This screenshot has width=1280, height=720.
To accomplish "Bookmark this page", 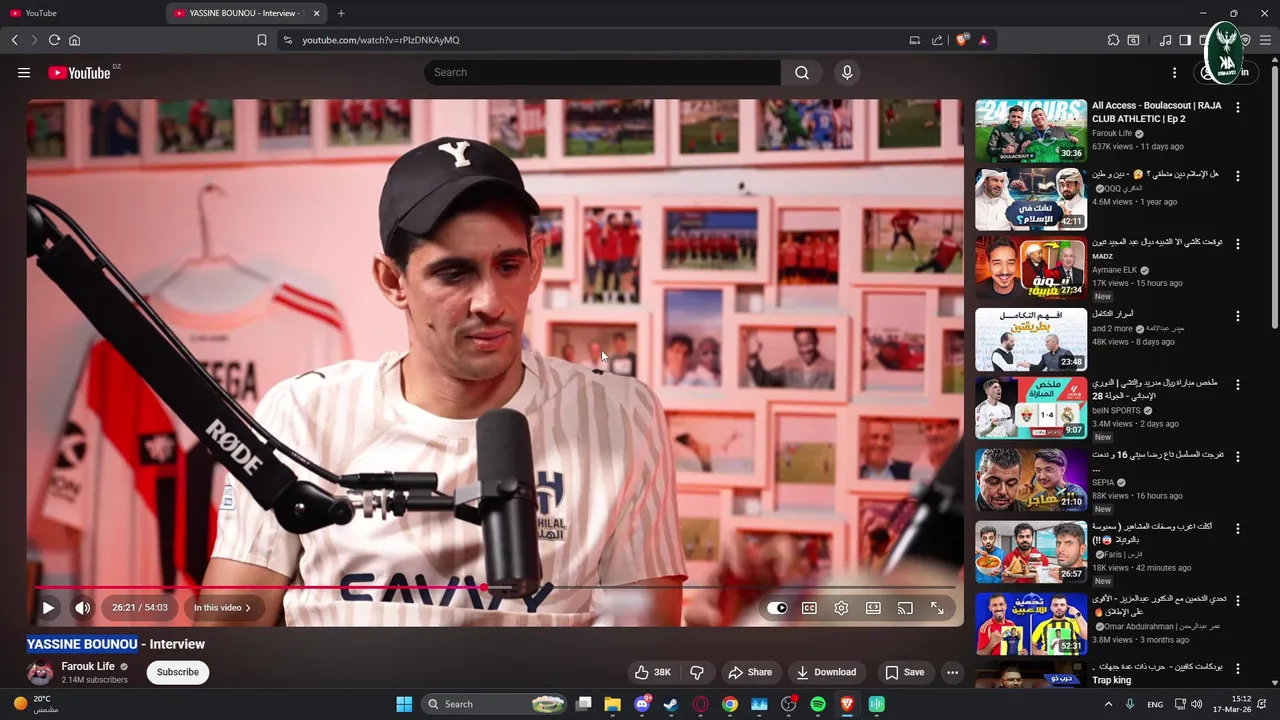I will (262, 40).
